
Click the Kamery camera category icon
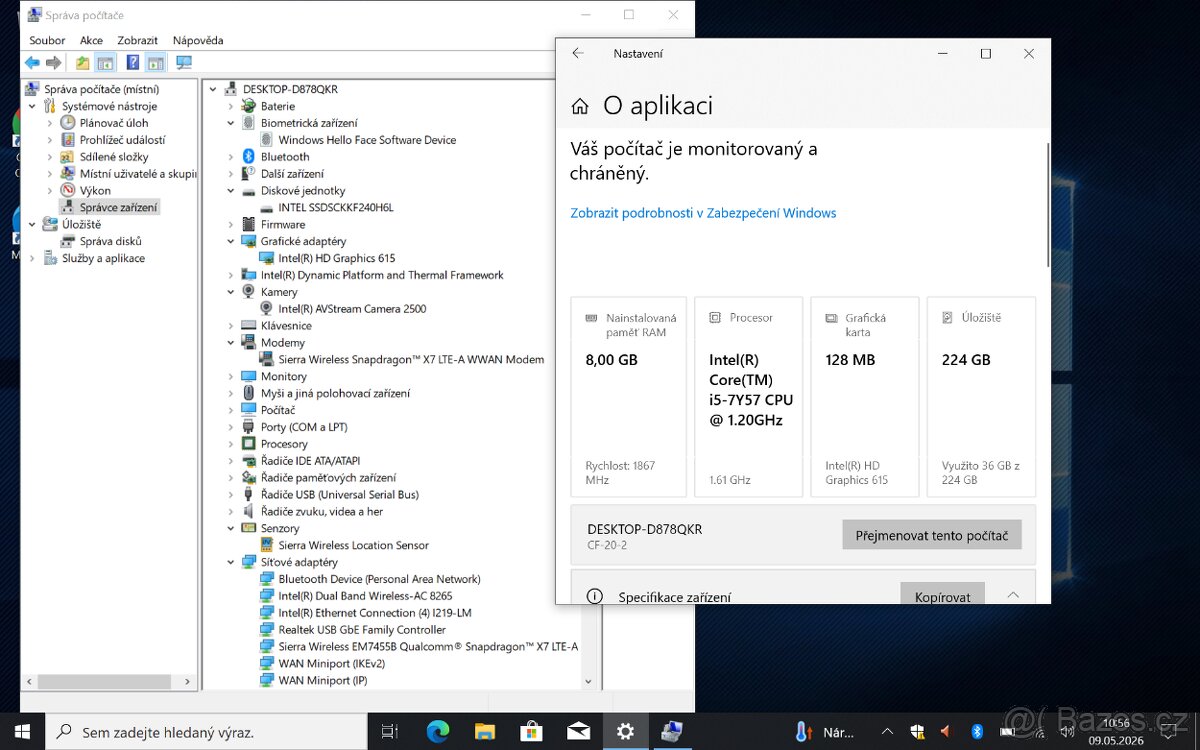click(x=249, y=292)
